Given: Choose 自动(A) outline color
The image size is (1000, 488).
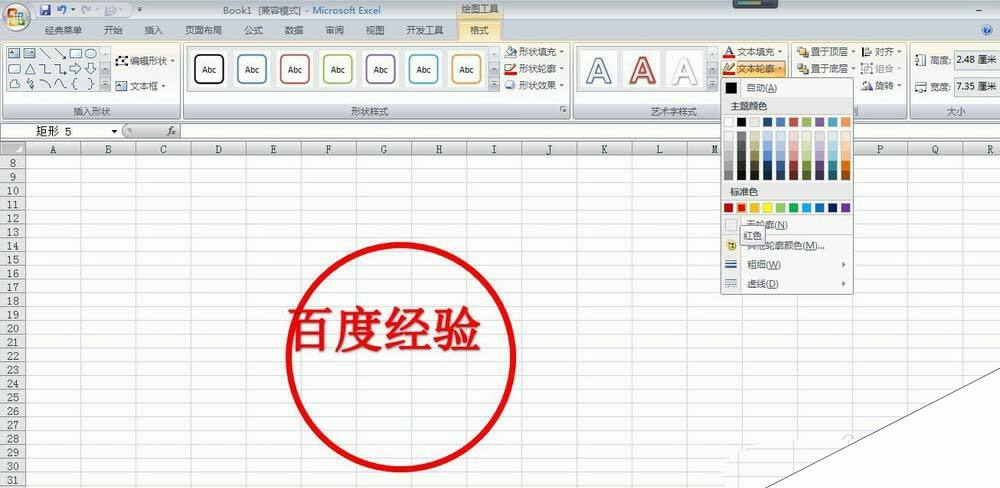Looking at the screenshot, I should click(x=786, y=88).
